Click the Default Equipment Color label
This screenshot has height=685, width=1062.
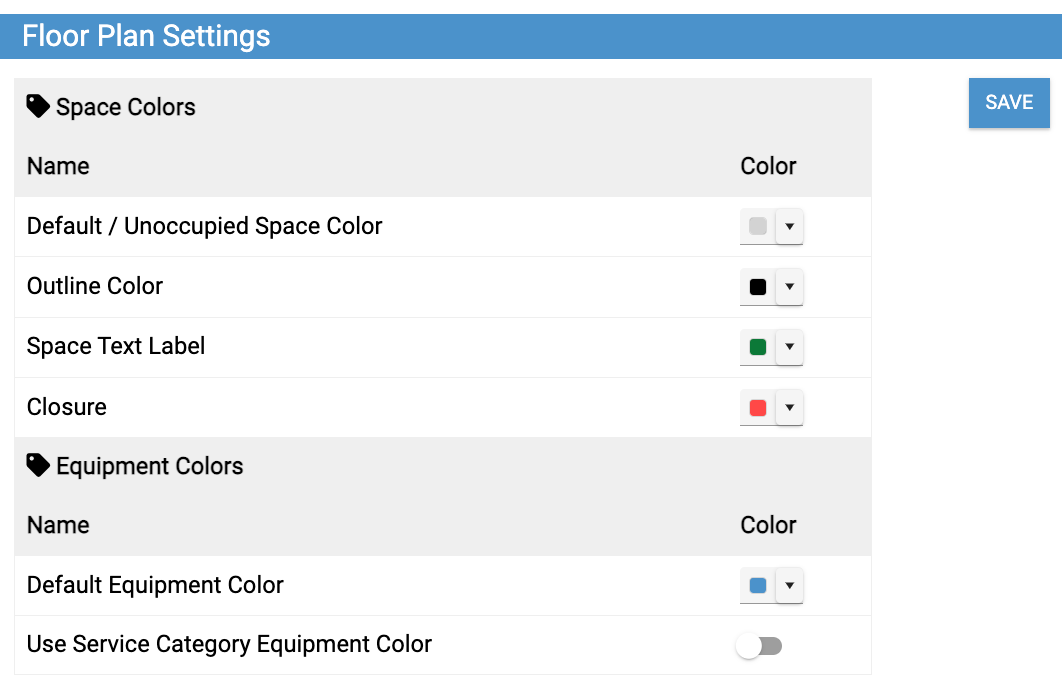coord(155,585)
